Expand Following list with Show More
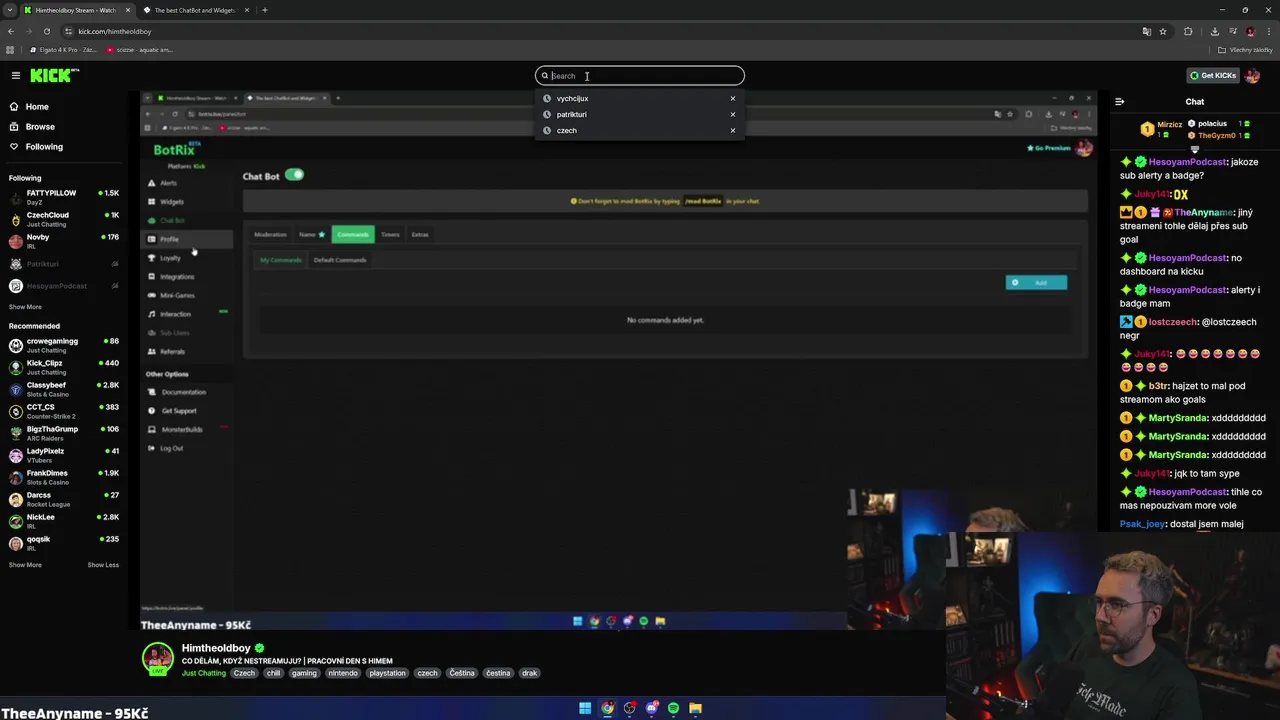The height and width of the screenshot is (720, 1280). click(x=25, y=307)
